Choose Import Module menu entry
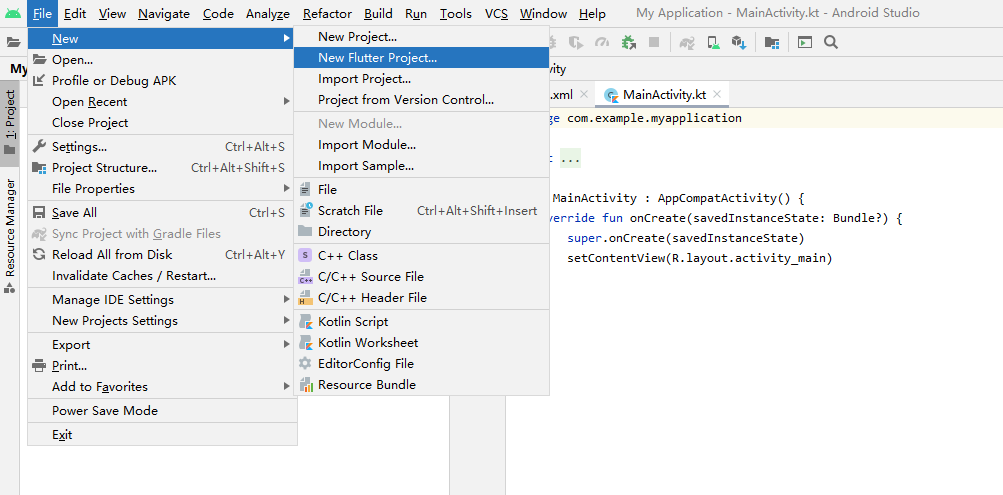 (x=421, y=145)
